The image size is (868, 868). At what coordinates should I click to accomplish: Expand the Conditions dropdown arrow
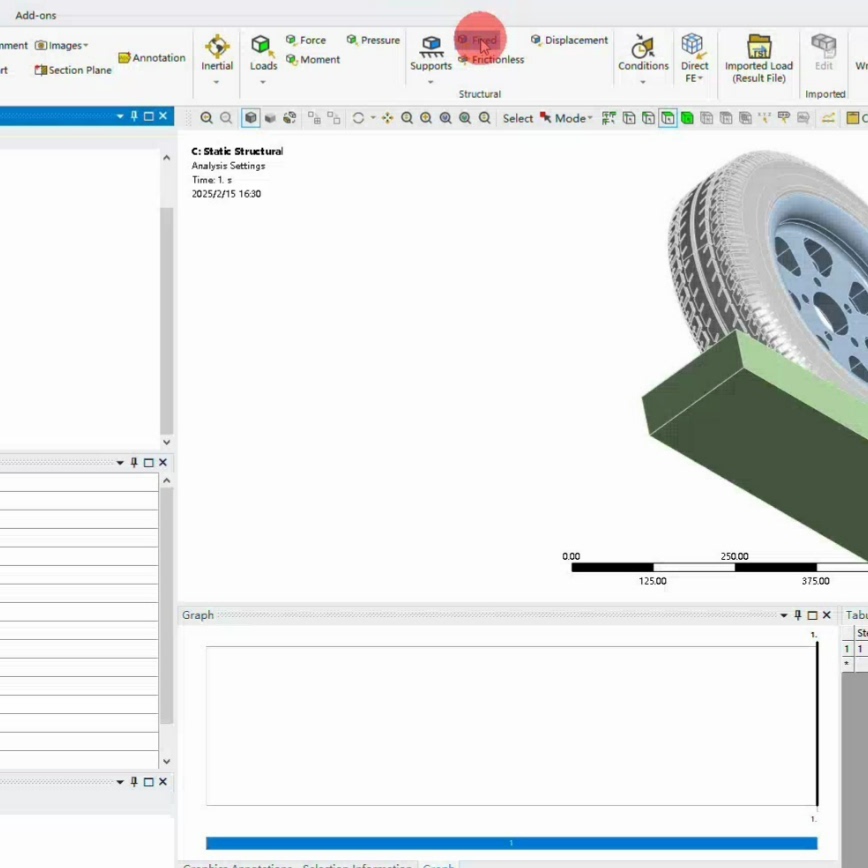[643, 82]
